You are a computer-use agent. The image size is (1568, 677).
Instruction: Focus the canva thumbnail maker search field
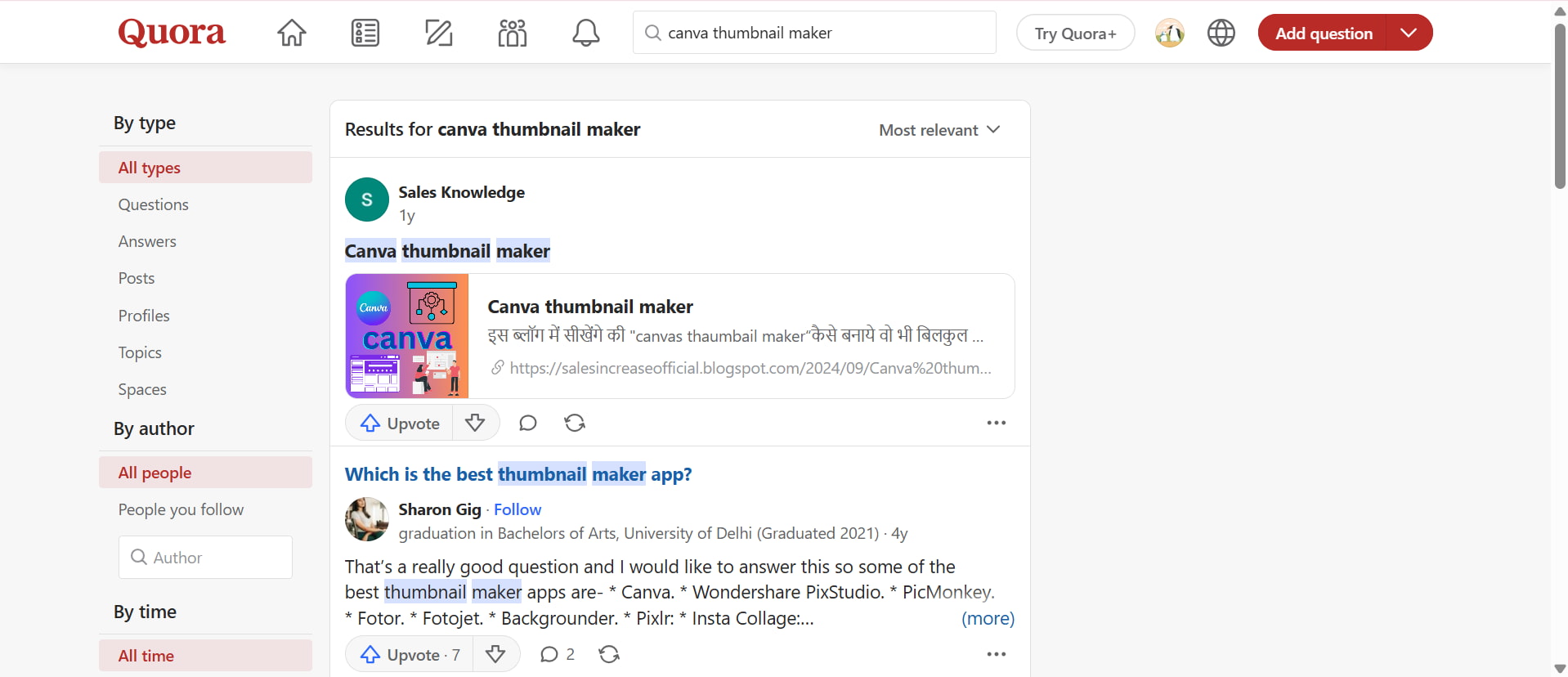[x=814, y=33]
